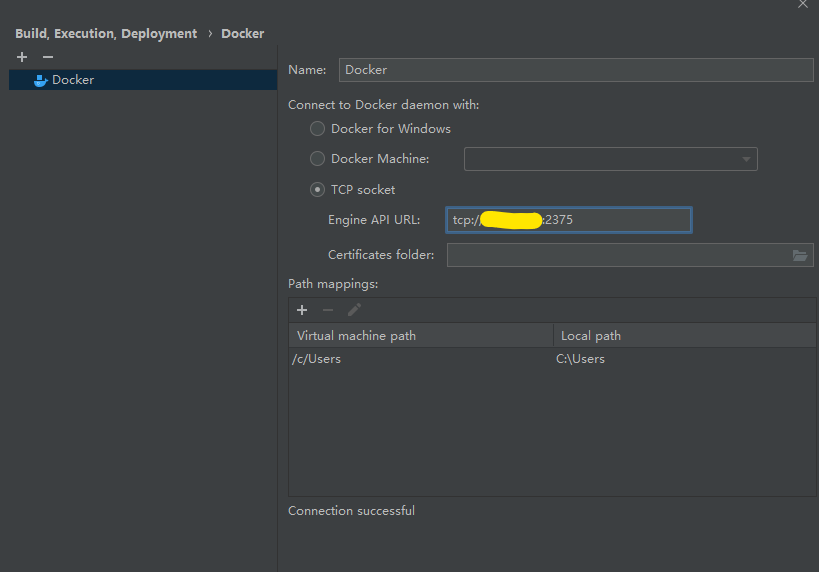Open the Docker Machine dropdown

[x=611, y=159]
